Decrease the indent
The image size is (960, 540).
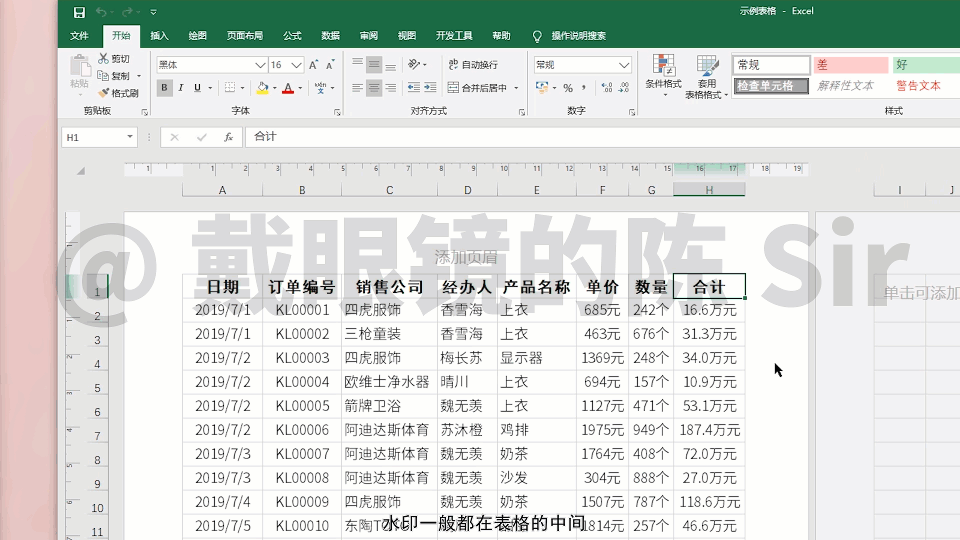[414, 88]
